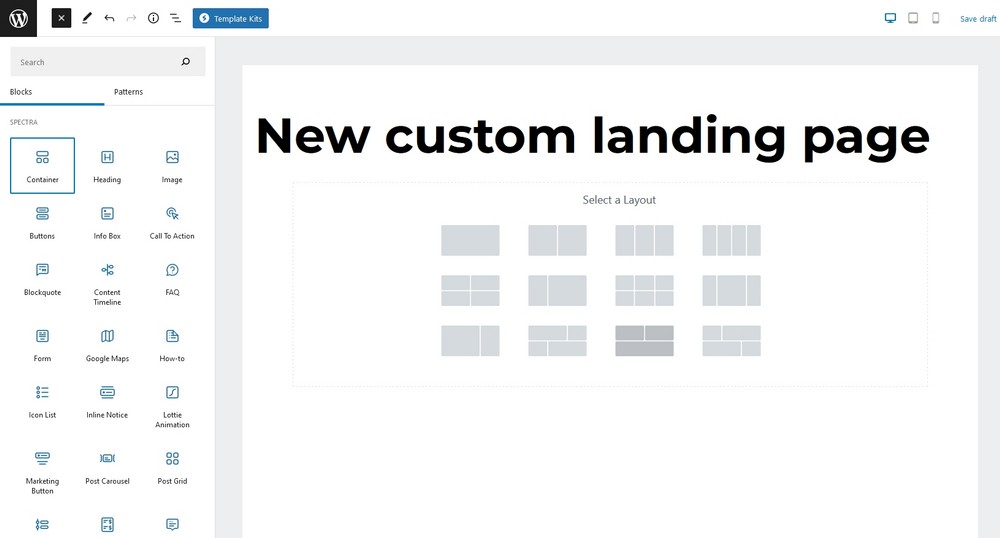Insert the FAQ block

click(x=172, y=279)
